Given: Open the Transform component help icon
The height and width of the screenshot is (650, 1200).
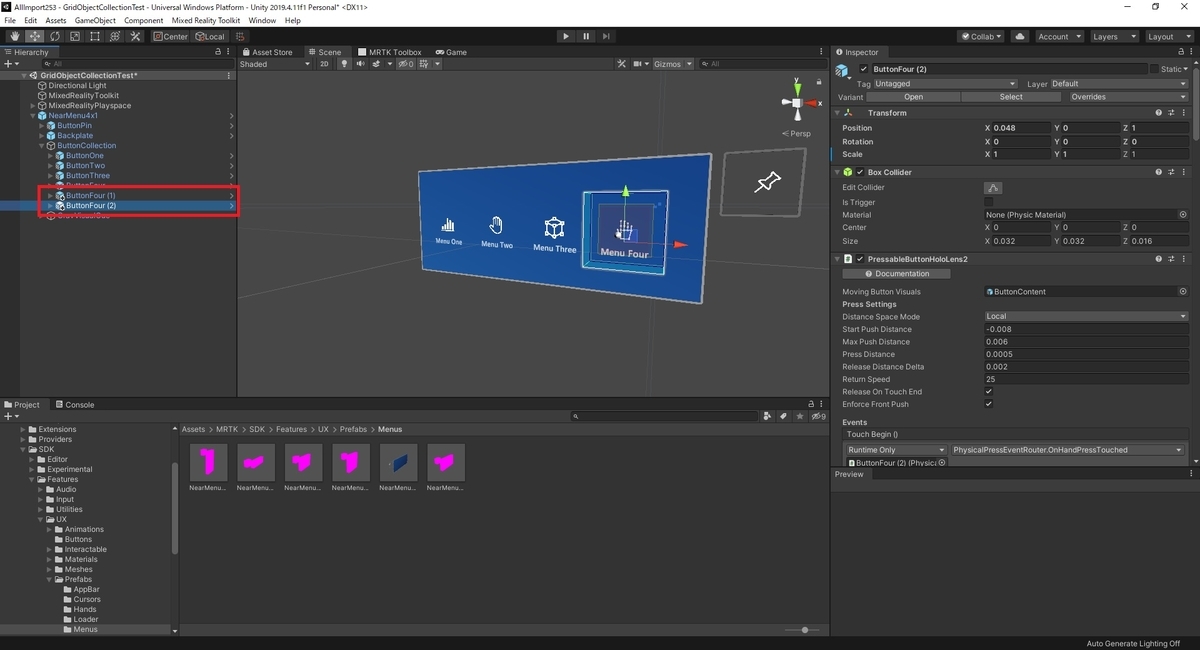Looking at the screenshot, I should tap(1159, 113).
